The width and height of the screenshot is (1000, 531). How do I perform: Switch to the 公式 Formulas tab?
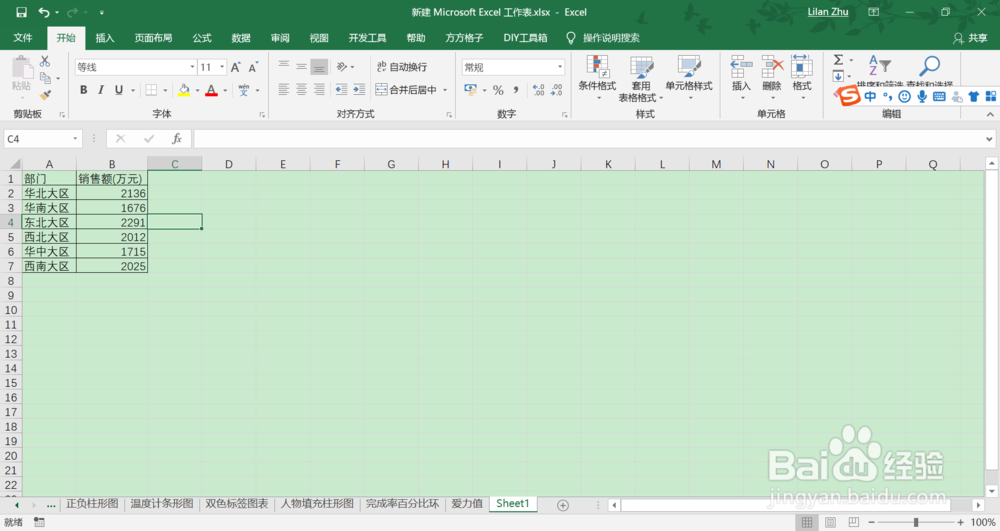pos(202,38)
